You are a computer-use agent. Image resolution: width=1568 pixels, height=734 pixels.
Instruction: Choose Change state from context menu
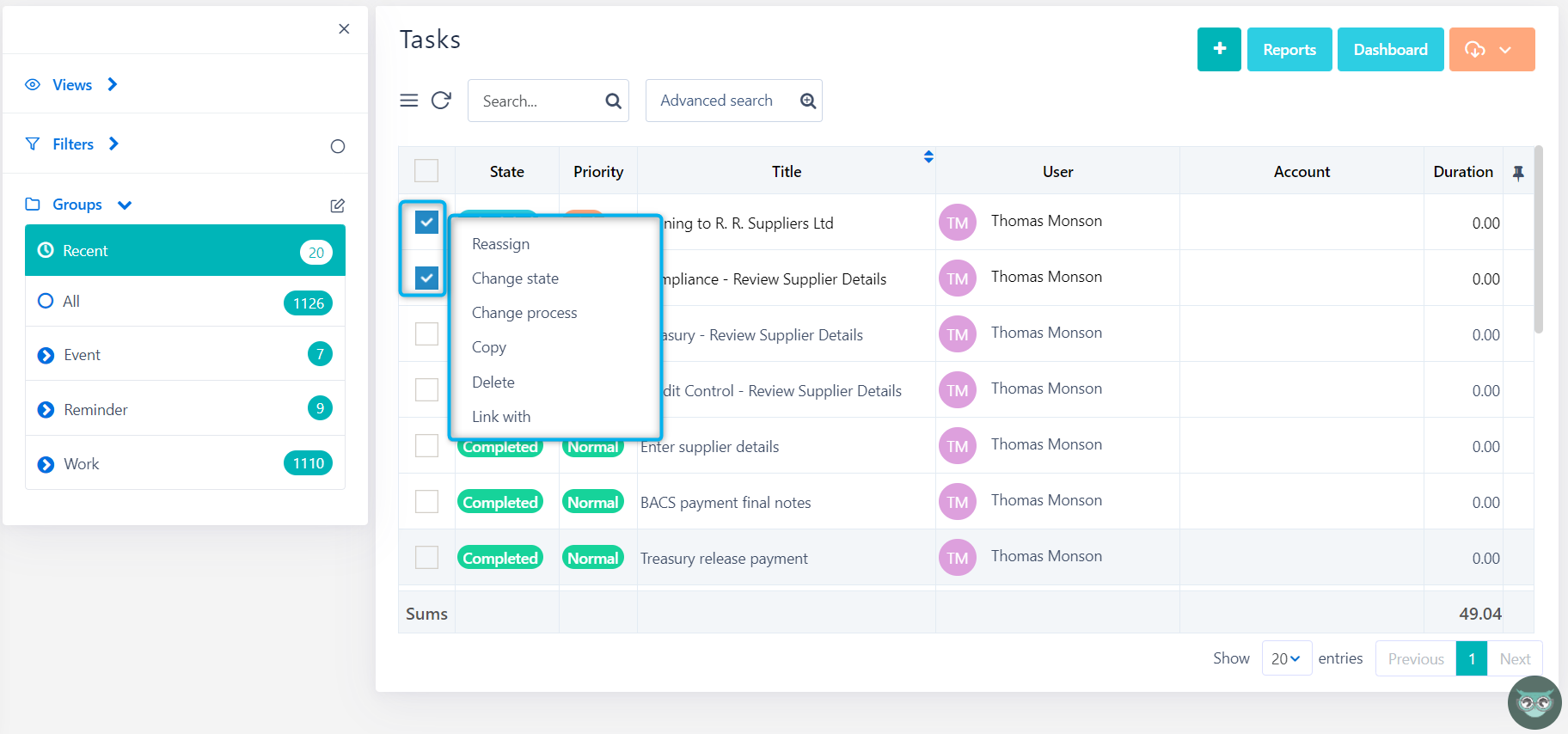(515, 278)
